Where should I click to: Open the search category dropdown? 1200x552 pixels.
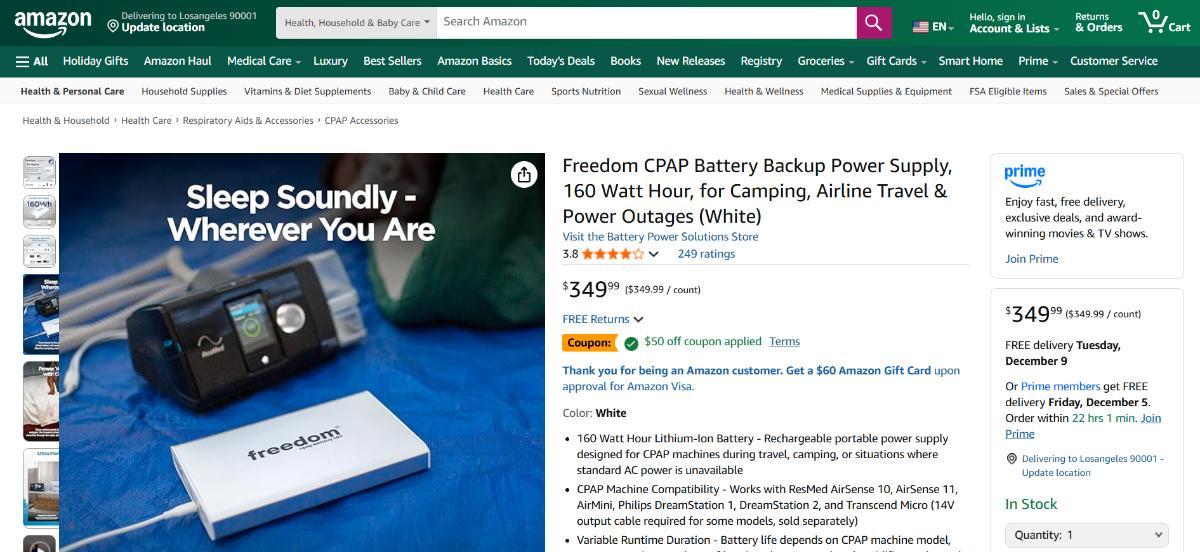(x=356, y=22)
